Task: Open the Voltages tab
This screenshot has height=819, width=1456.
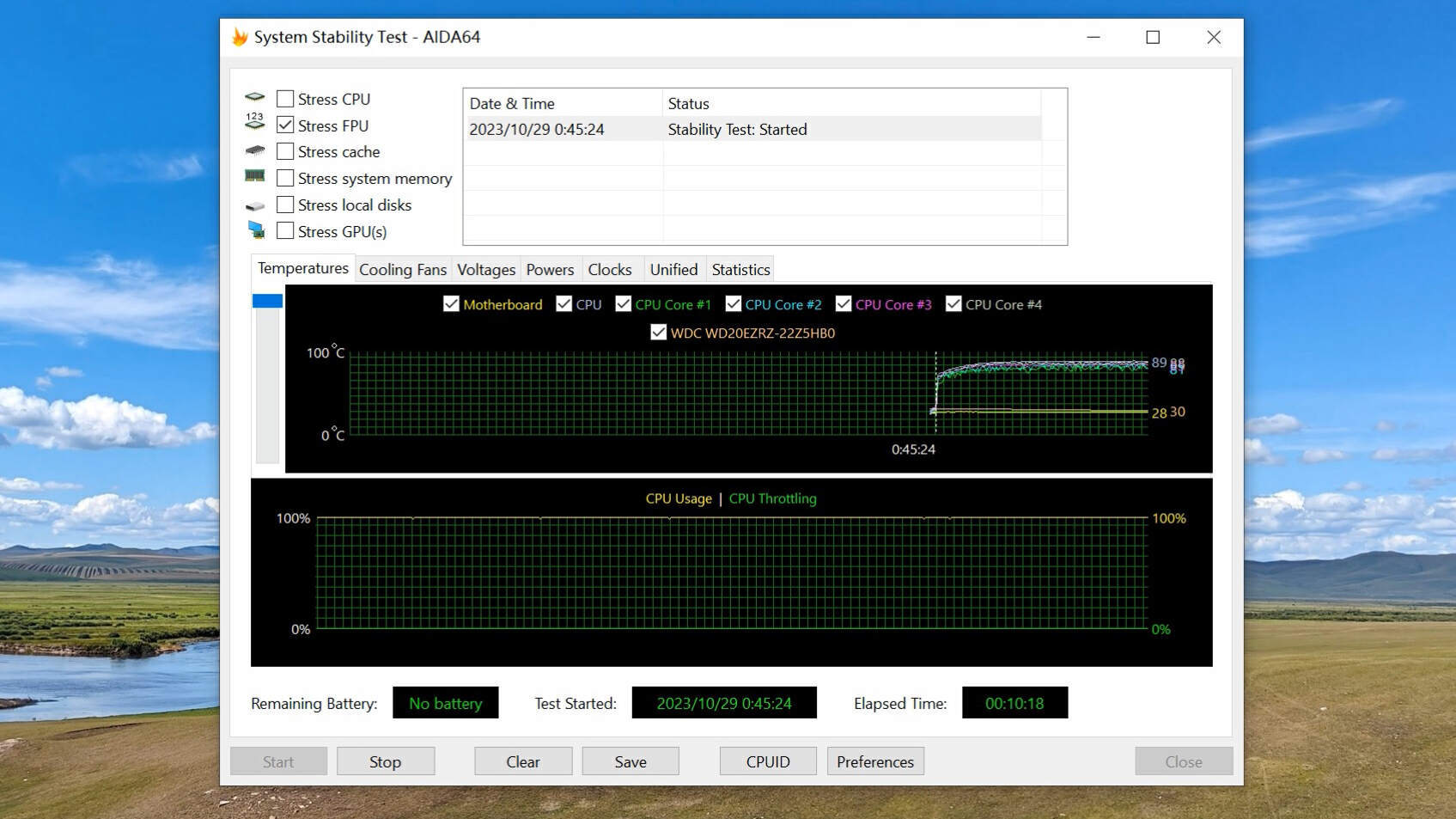Action: [486, 269]
